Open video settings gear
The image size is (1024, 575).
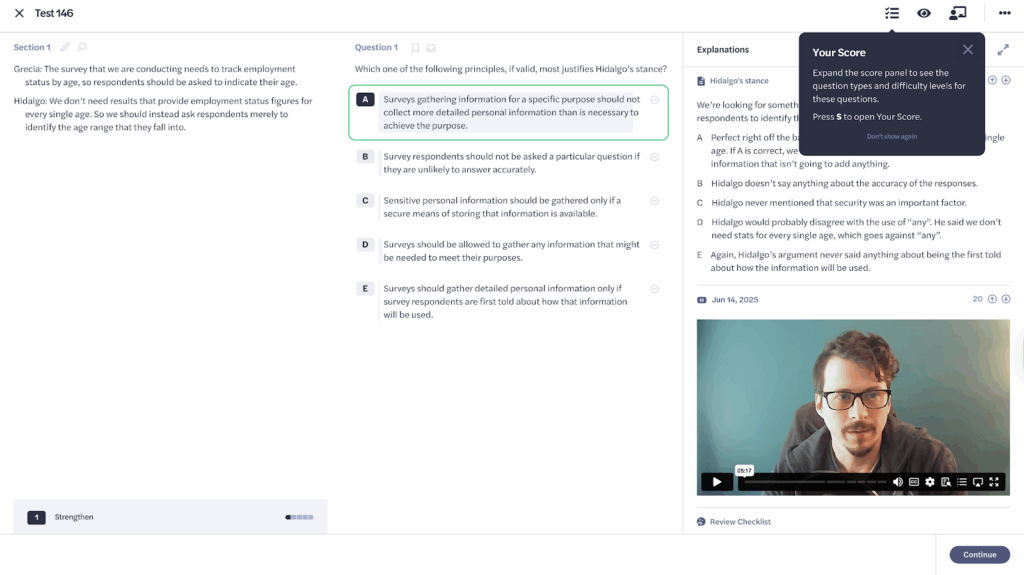[930, 482]
